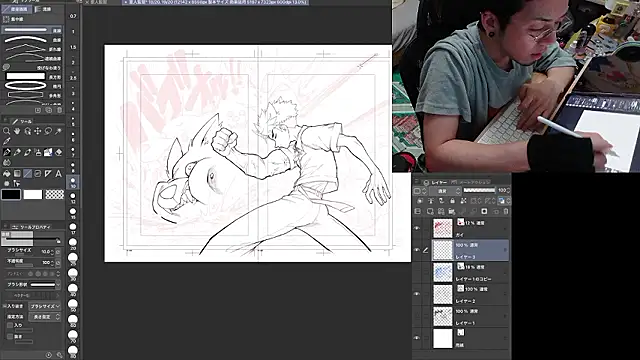Click new raster layer icon in Layer panel
The width and height of the screenshot is (640, 360).
click(430, 211)
